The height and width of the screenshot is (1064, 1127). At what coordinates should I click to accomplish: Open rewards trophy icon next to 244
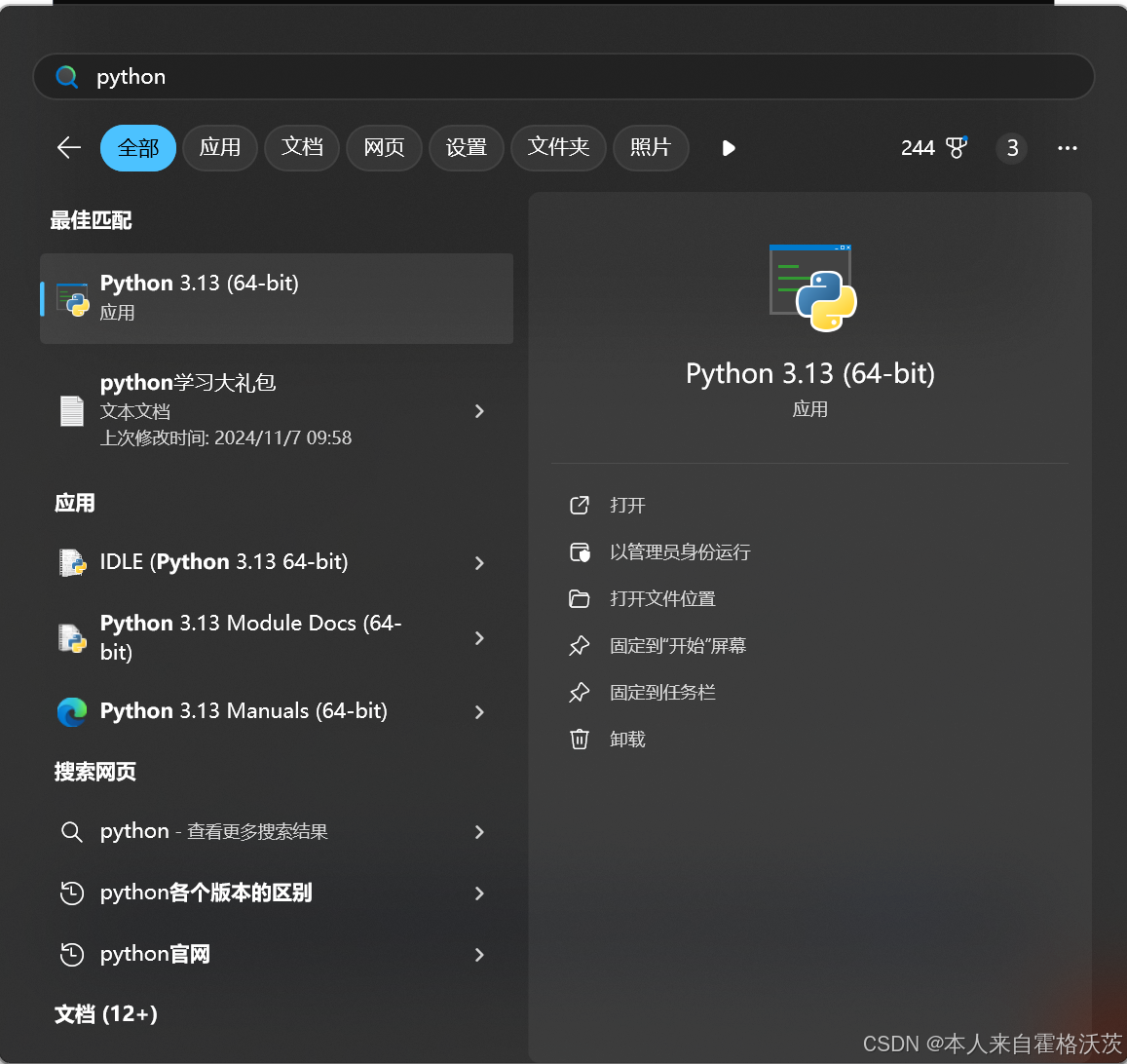point(957,147)
